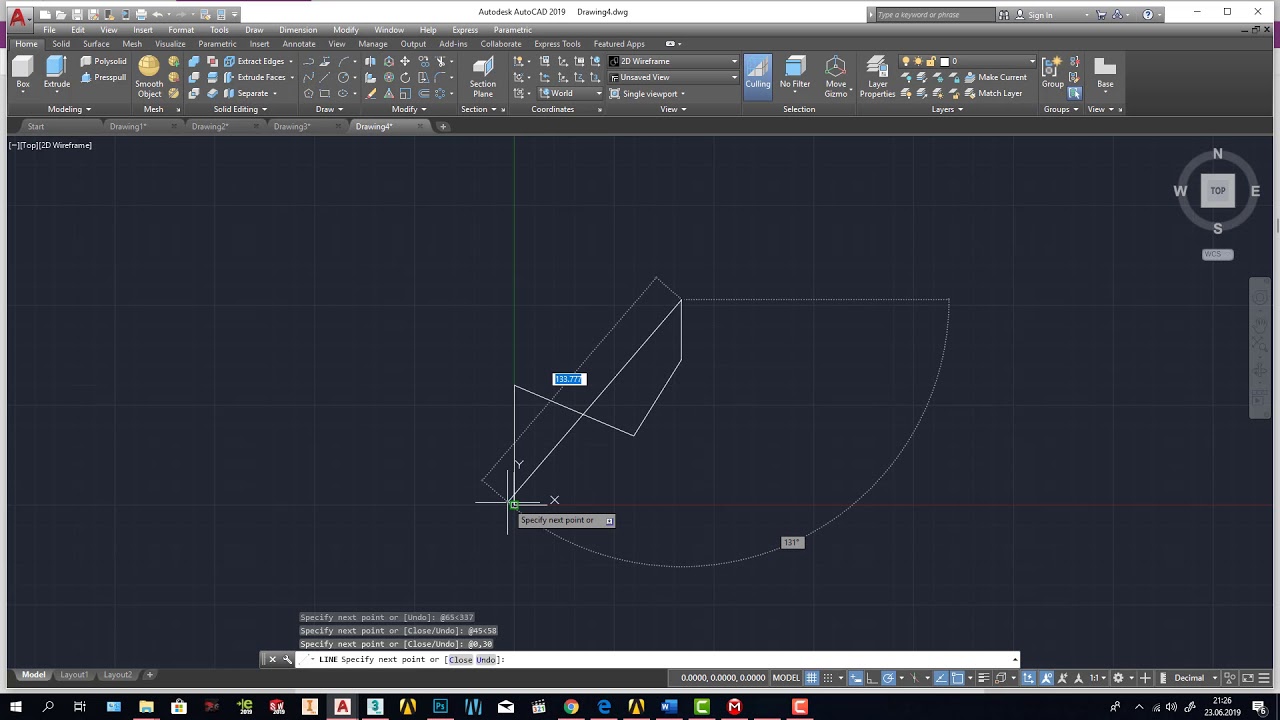The image size is (1280, 720).
Task: Toggle polar tracking in status bar
Action: pos(889,678)
